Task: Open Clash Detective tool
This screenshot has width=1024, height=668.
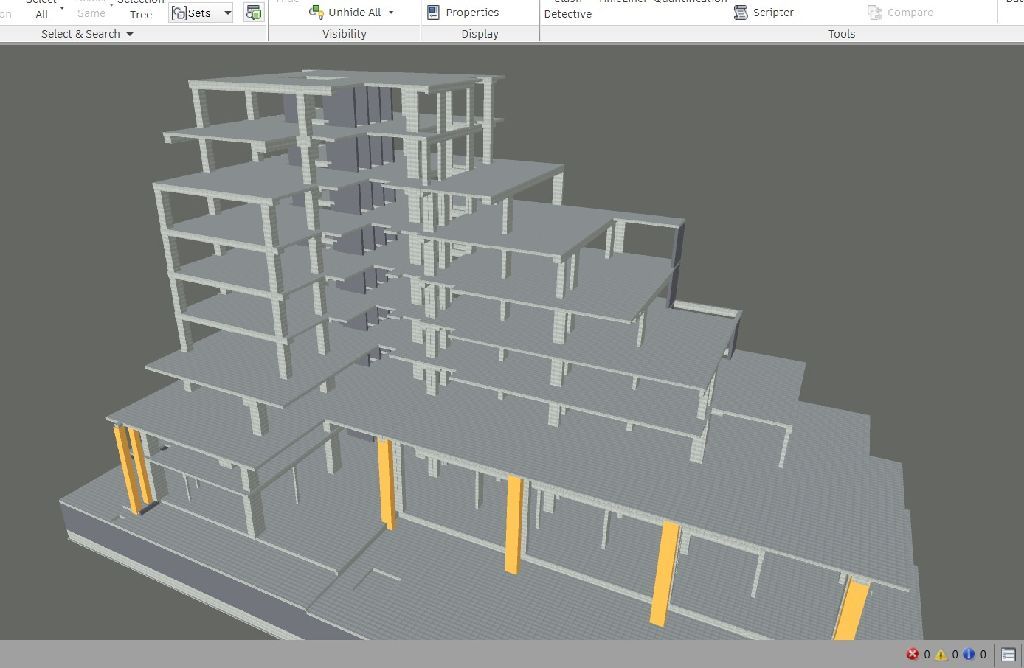Action: 567,12
